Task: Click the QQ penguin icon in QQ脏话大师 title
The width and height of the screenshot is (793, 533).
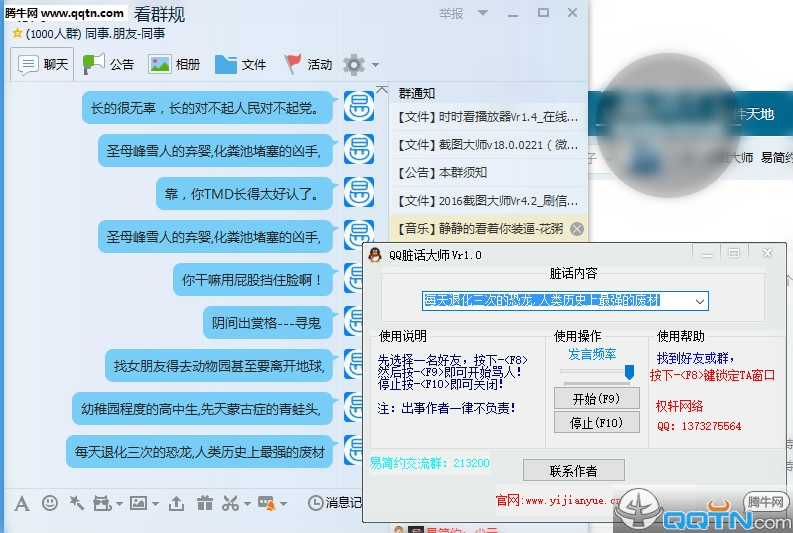Action: point(375,254)
